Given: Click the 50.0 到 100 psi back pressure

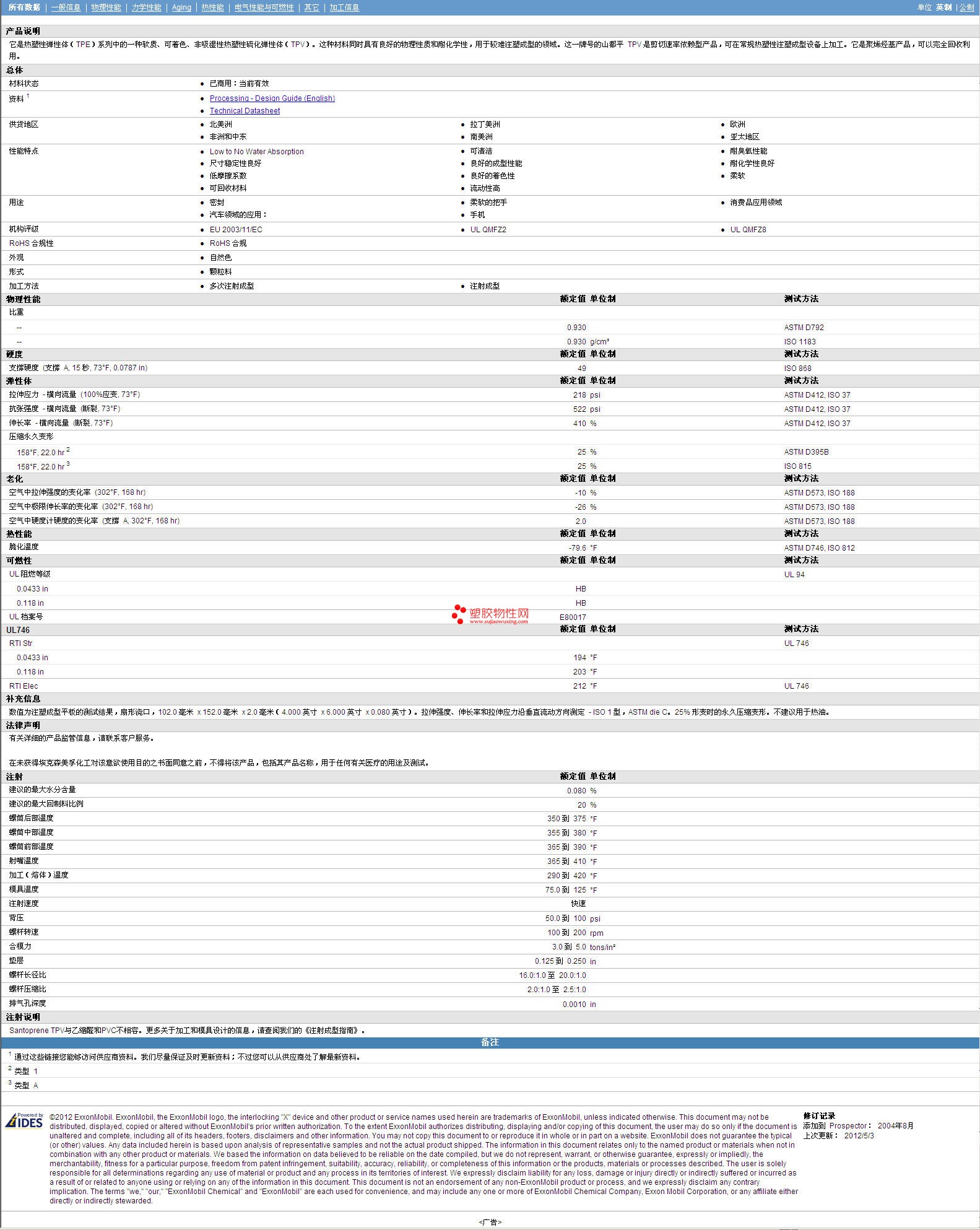Looking at the screenshot, I should click(x=573, y=919).
